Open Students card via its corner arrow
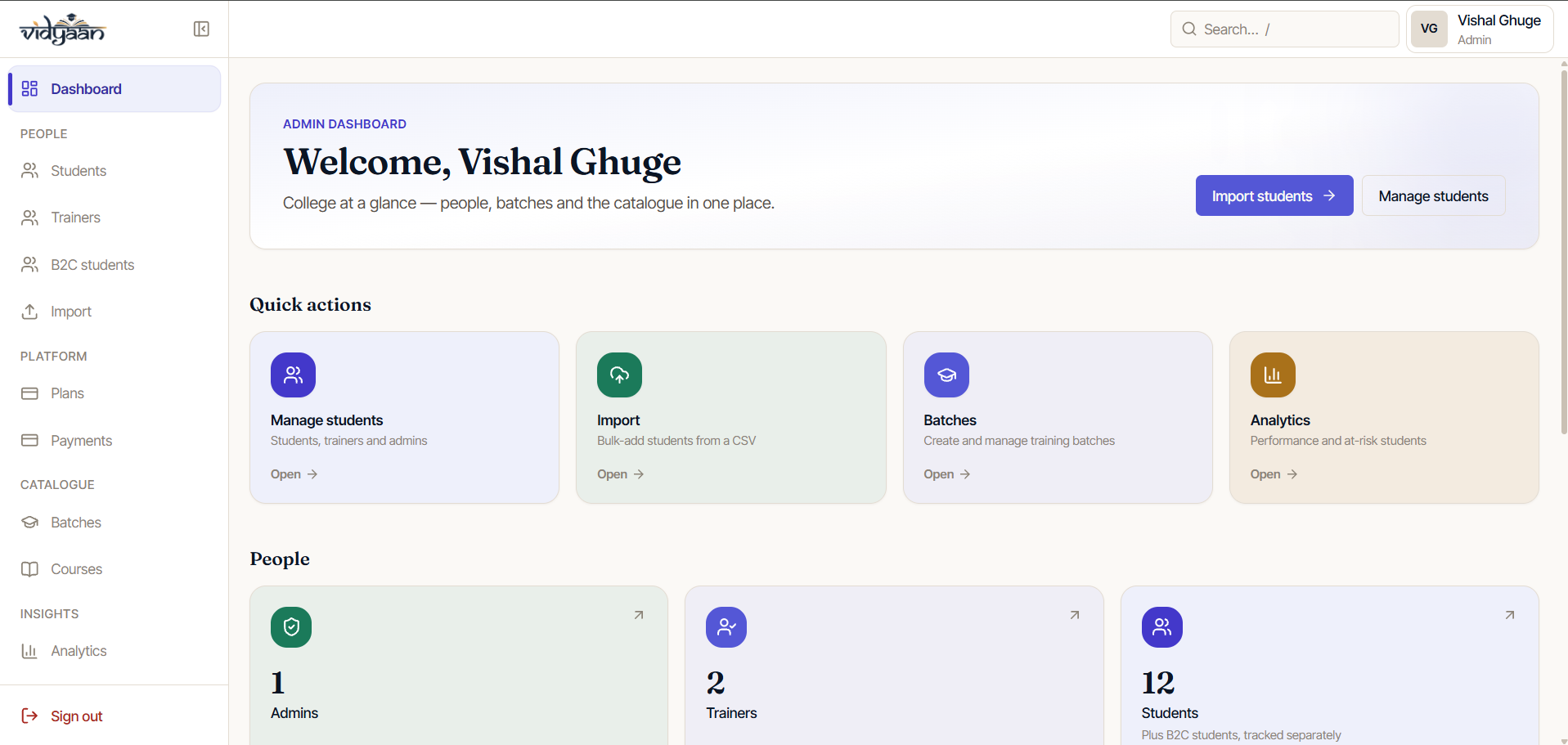1568x745 pixels. (1510, 615)
